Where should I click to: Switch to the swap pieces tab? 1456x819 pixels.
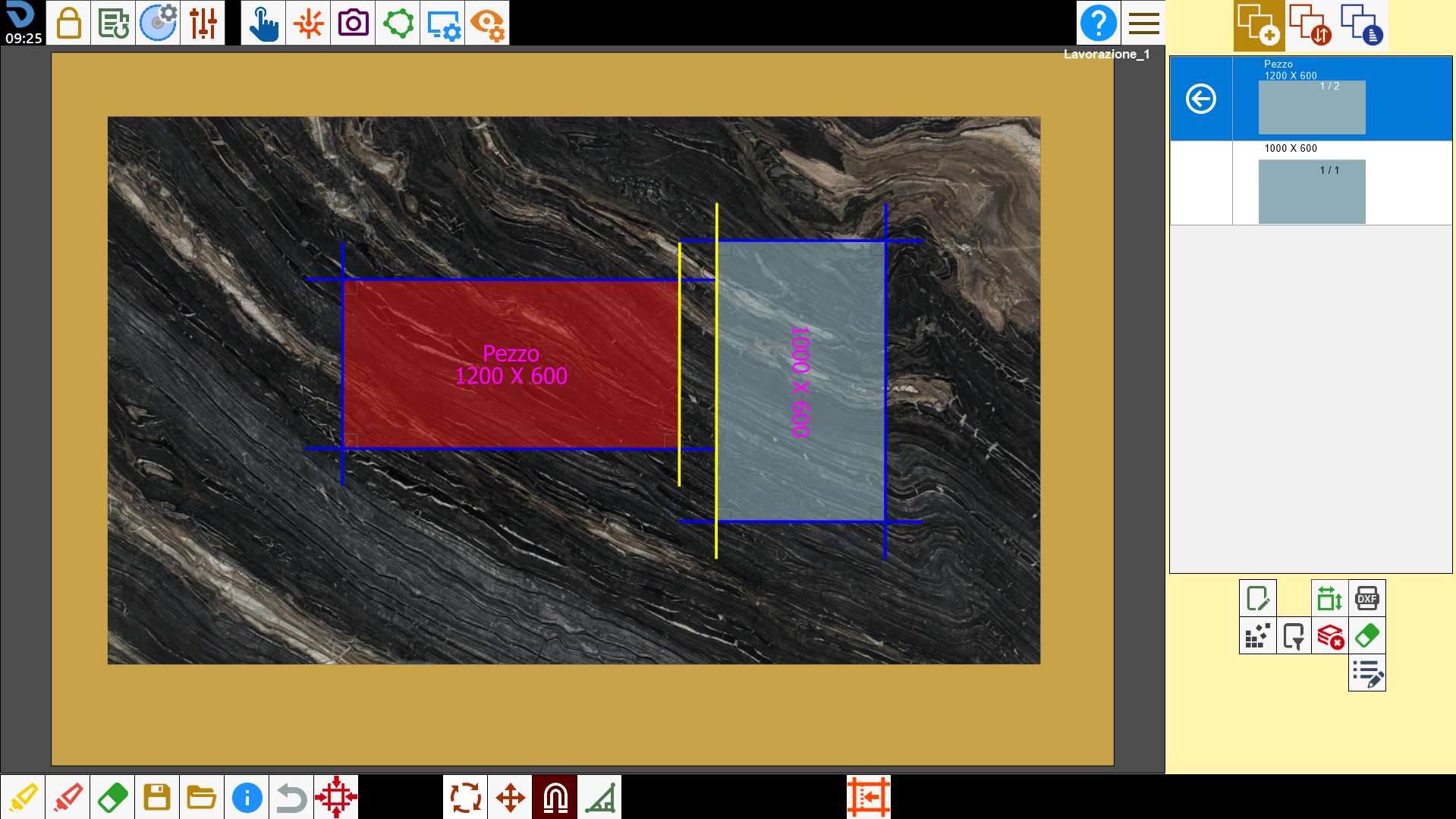(x=1310, y=25)
